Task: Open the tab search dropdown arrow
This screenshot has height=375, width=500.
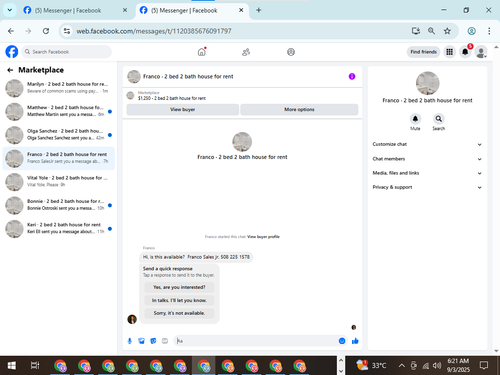Action: pos(10,10)
